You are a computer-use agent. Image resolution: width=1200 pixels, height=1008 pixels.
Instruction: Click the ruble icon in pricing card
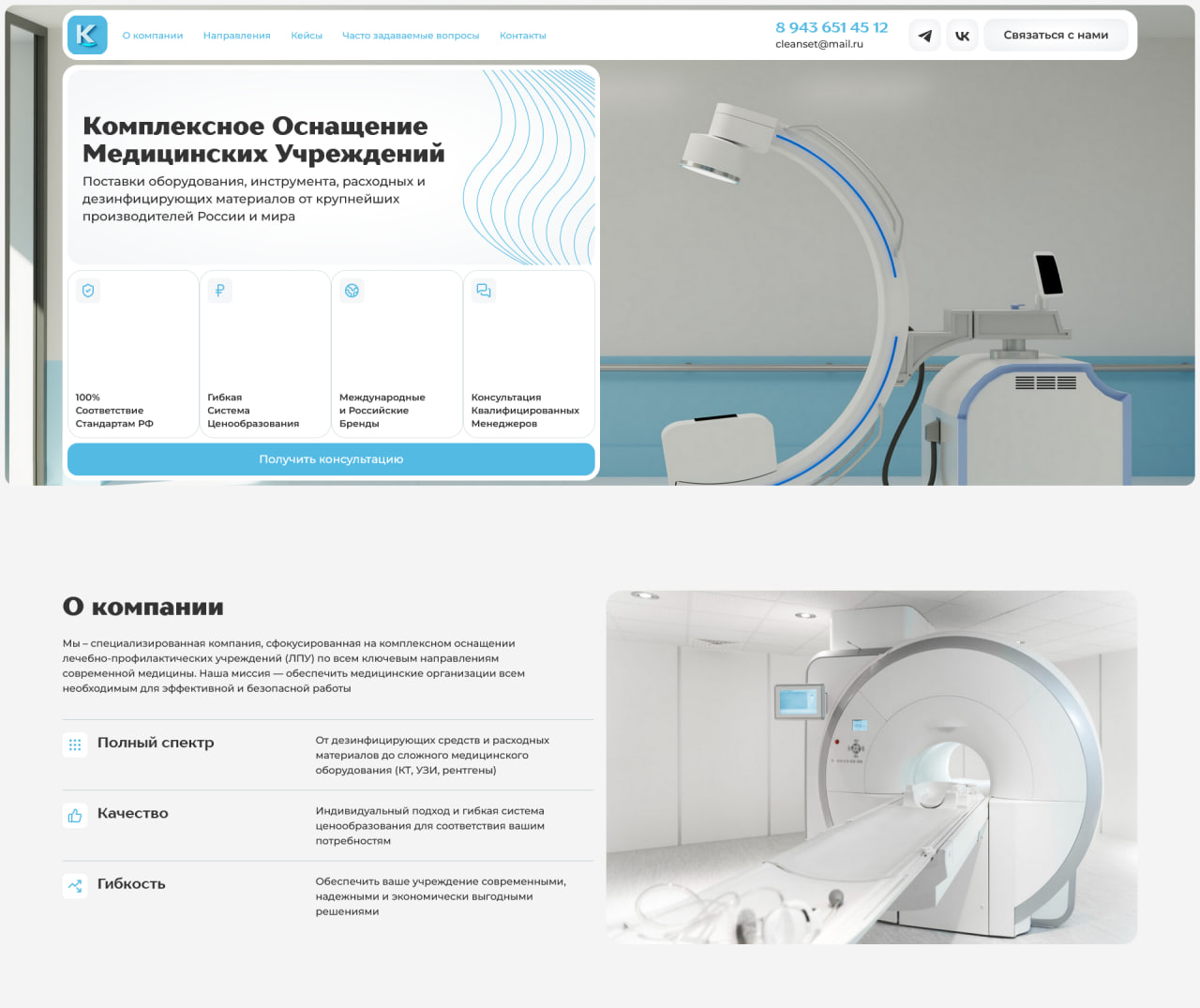pyautogui.click(x=219, y=291)
